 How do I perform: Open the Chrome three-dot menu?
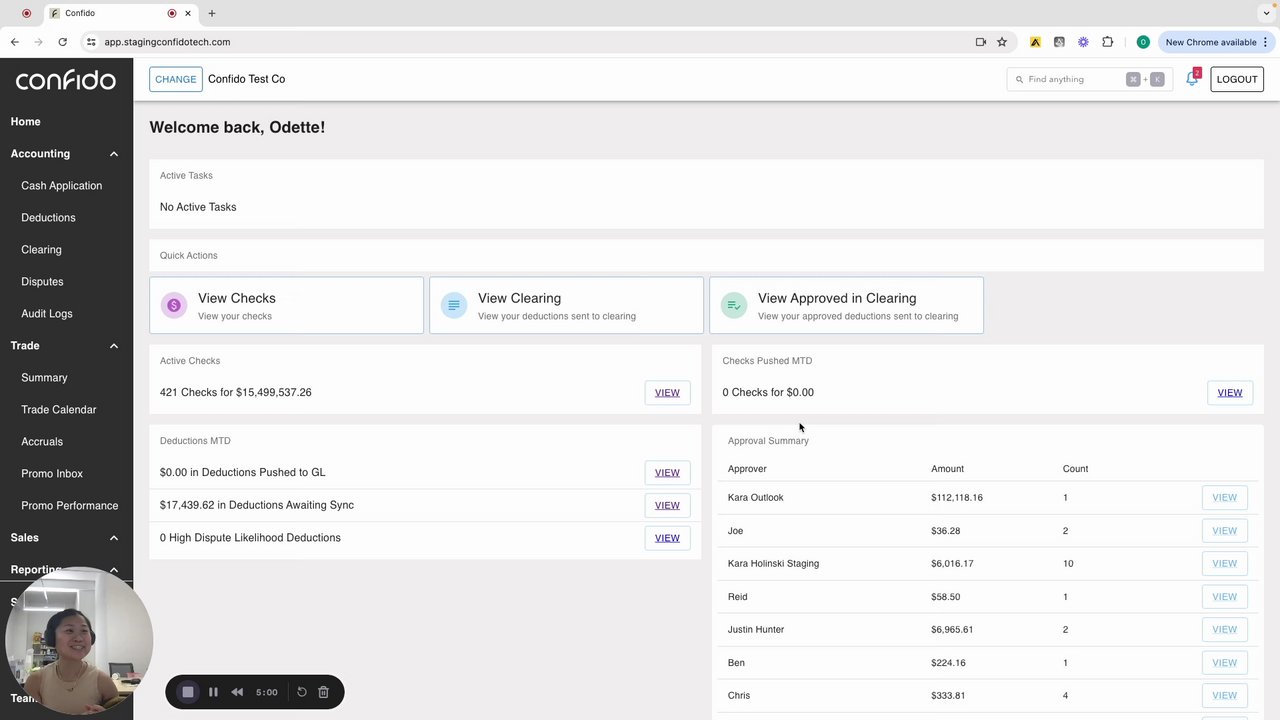click(1266, 42)
